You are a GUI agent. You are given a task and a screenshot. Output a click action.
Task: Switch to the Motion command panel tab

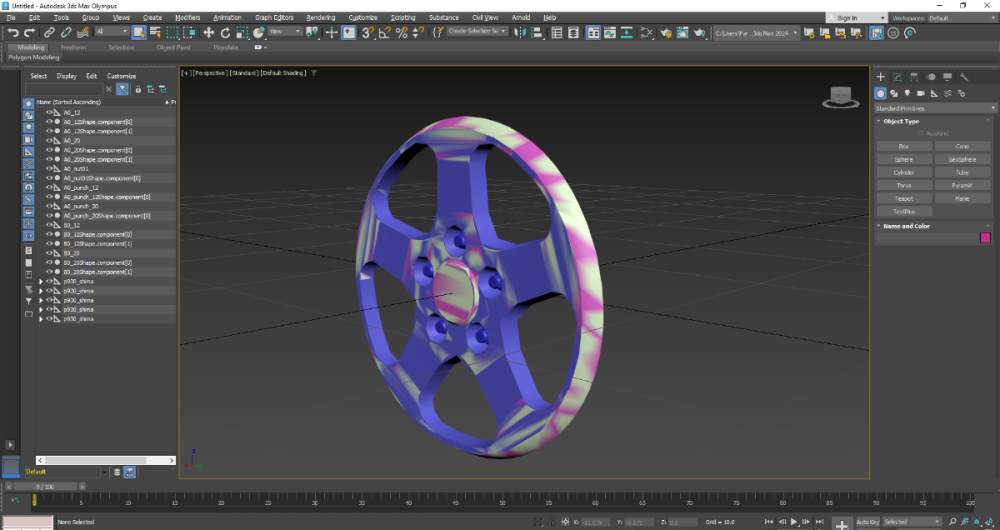tap(930, 77)
